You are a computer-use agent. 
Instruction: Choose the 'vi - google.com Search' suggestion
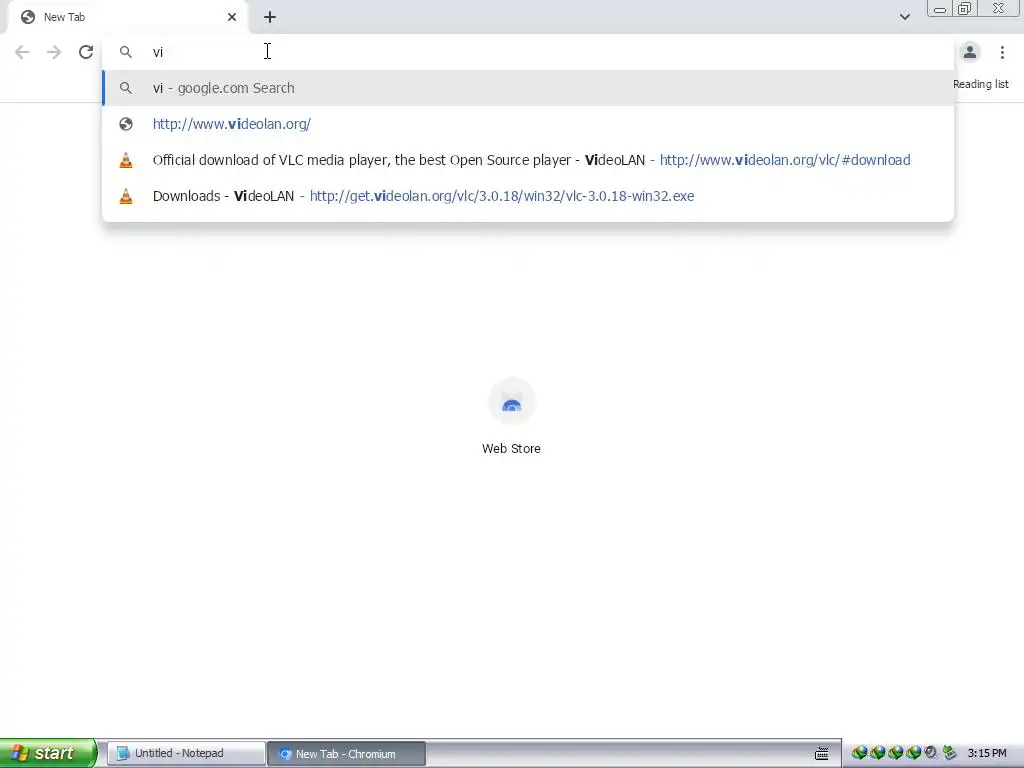coord(528,88)
